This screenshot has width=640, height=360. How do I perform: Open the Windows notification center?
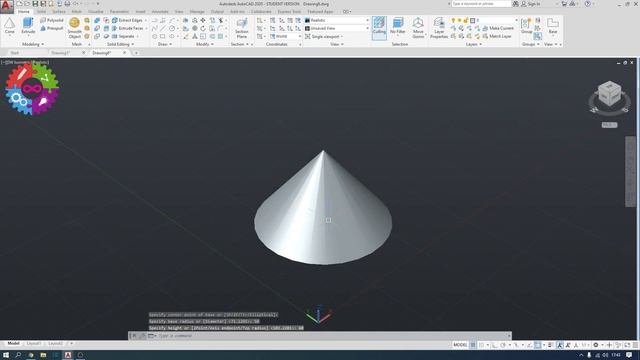pyautogui.click(x=629, y=355)
